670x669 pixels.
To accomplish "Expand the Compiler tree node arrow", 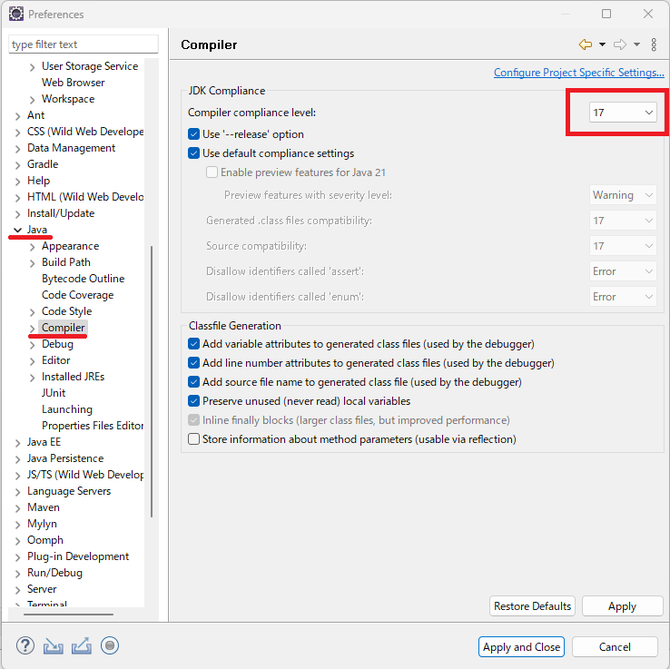I will pos(32,328).
